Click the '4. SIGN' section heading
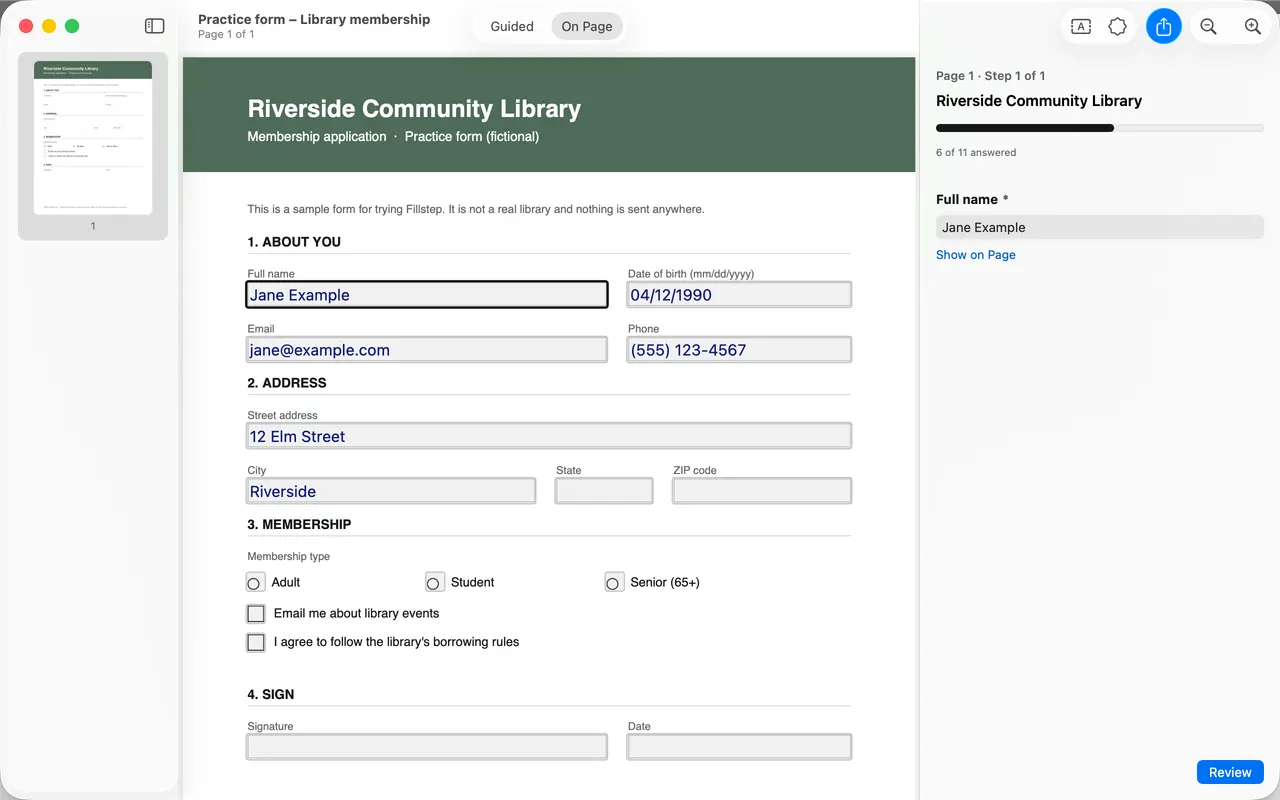1280x800 pixels. point(271,694)
